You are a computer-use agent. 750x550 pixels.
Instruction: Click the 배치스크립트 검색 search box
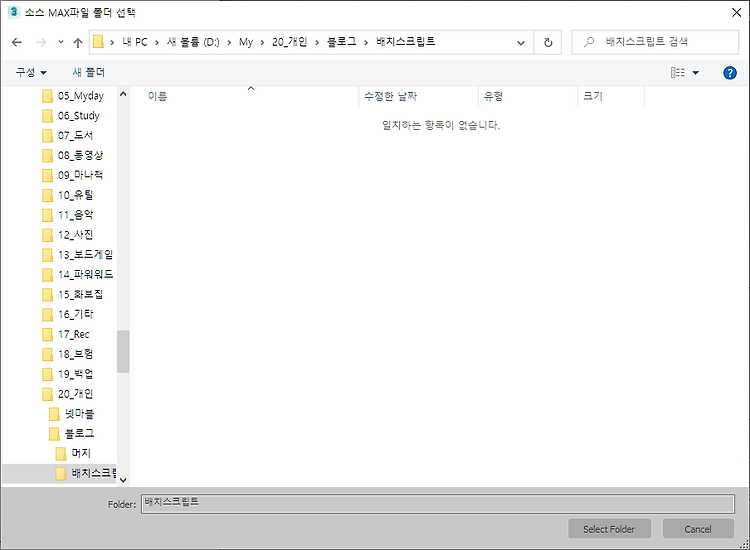(655, 42)
